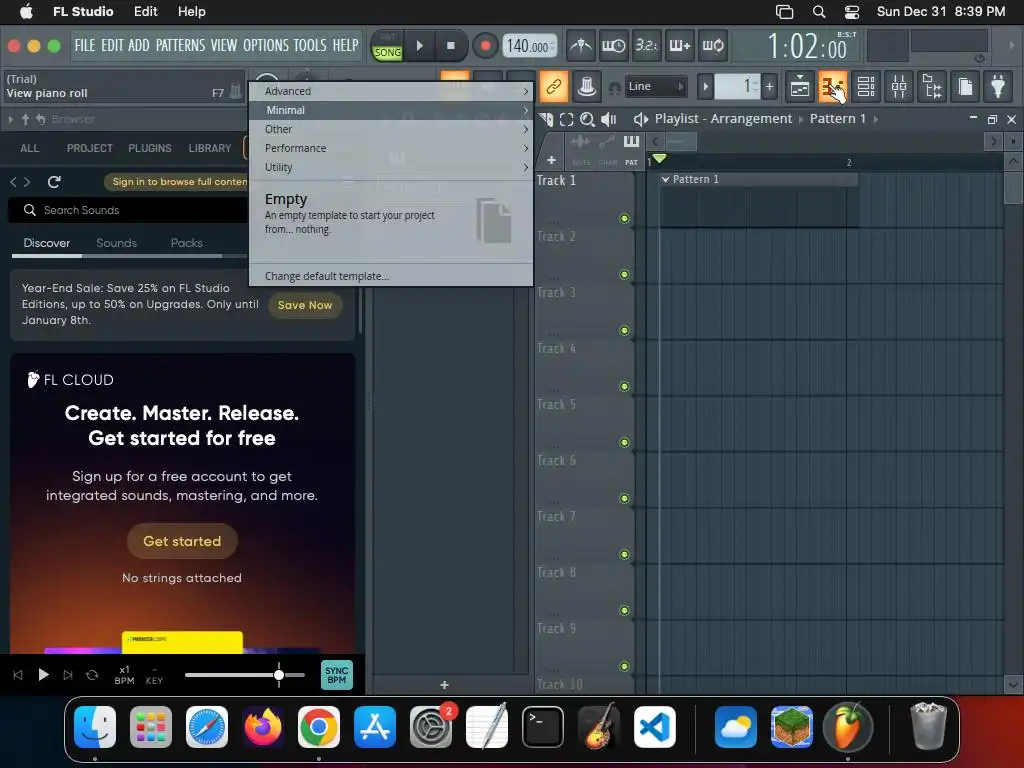
Task: Open the pattern selector arrow
Action: (x=705, y=86)
